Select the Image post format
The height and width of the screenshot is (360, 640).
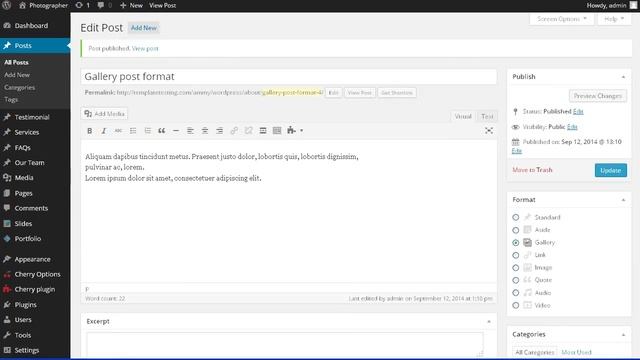tap(516, 268)
